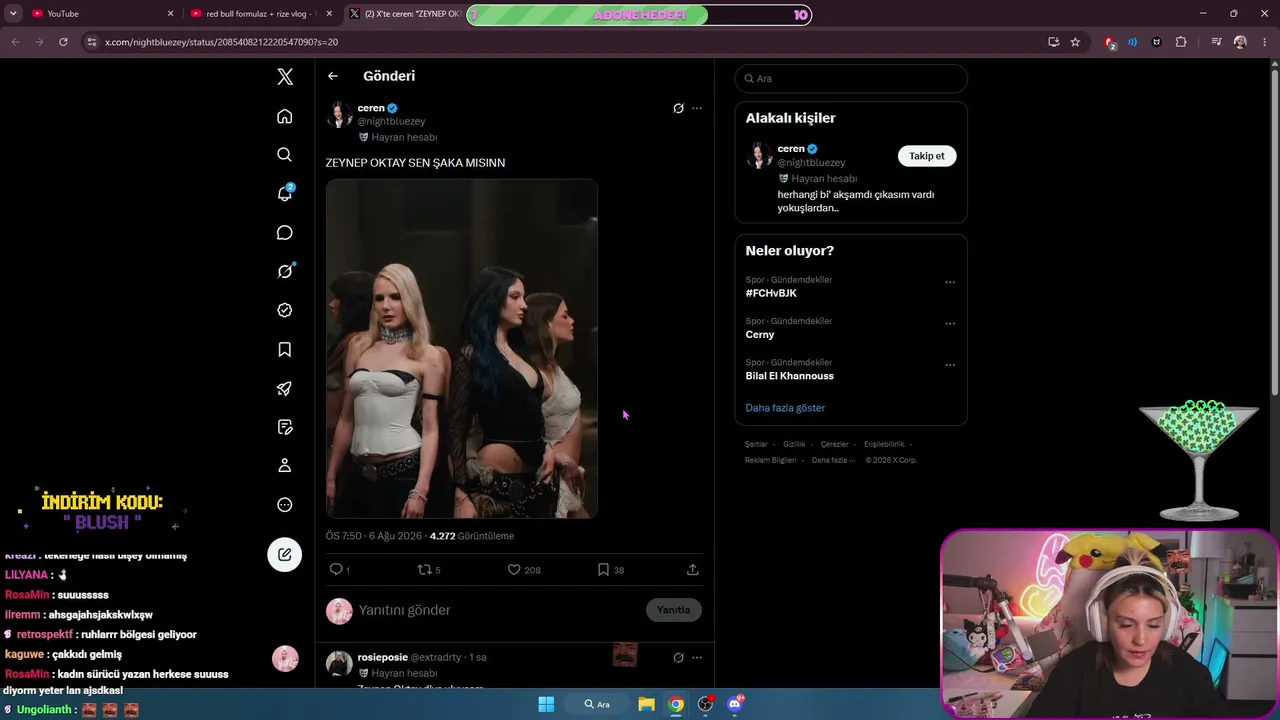Screen dimensions: 1280x720
Task: Open Discord from the taskbar
Action: click(x=735, y=704)
